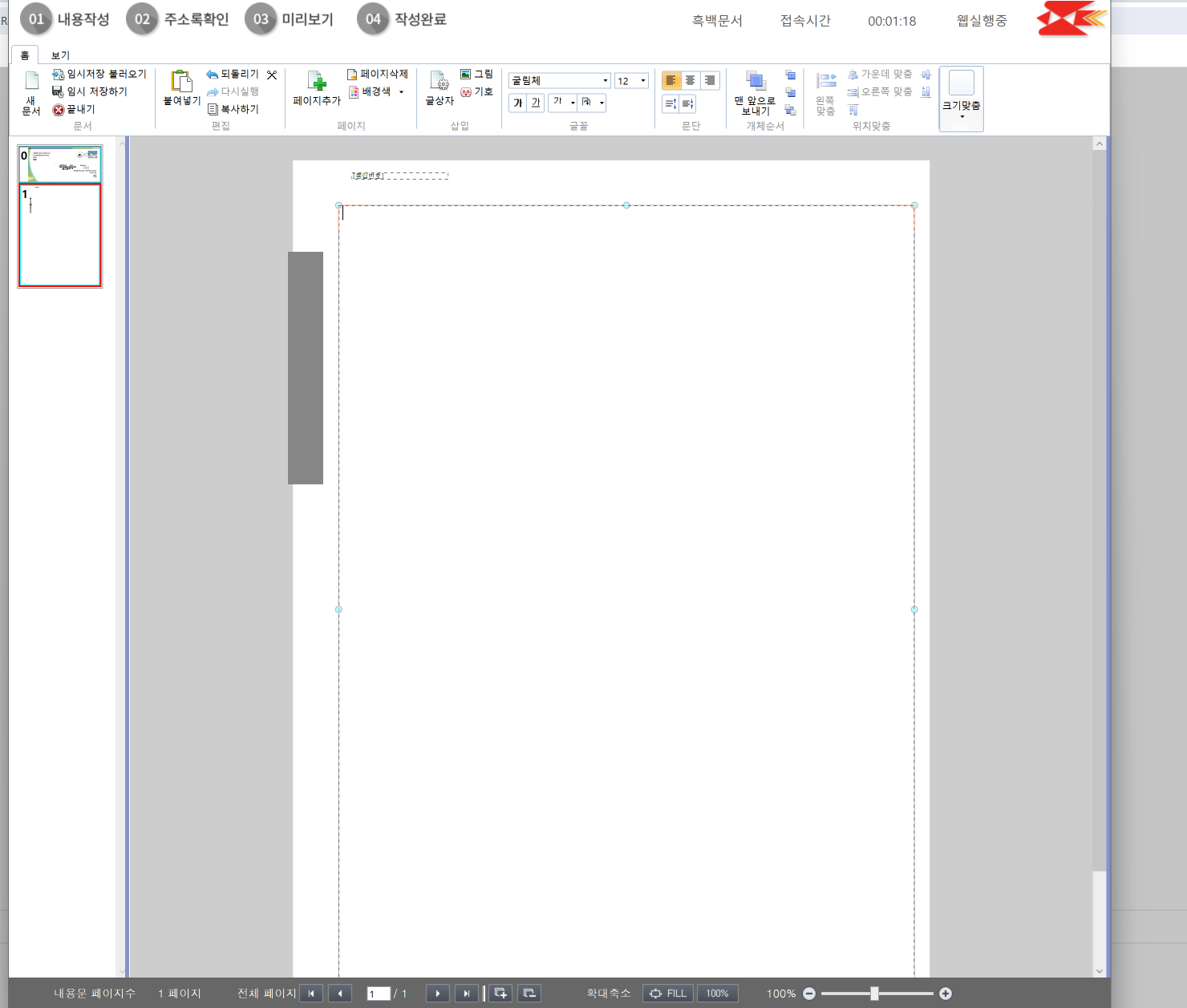This screenshot has width=1187, height=1008.
Task: Click the red 끝내기 exit icon
Action: [x=59, y=110]
